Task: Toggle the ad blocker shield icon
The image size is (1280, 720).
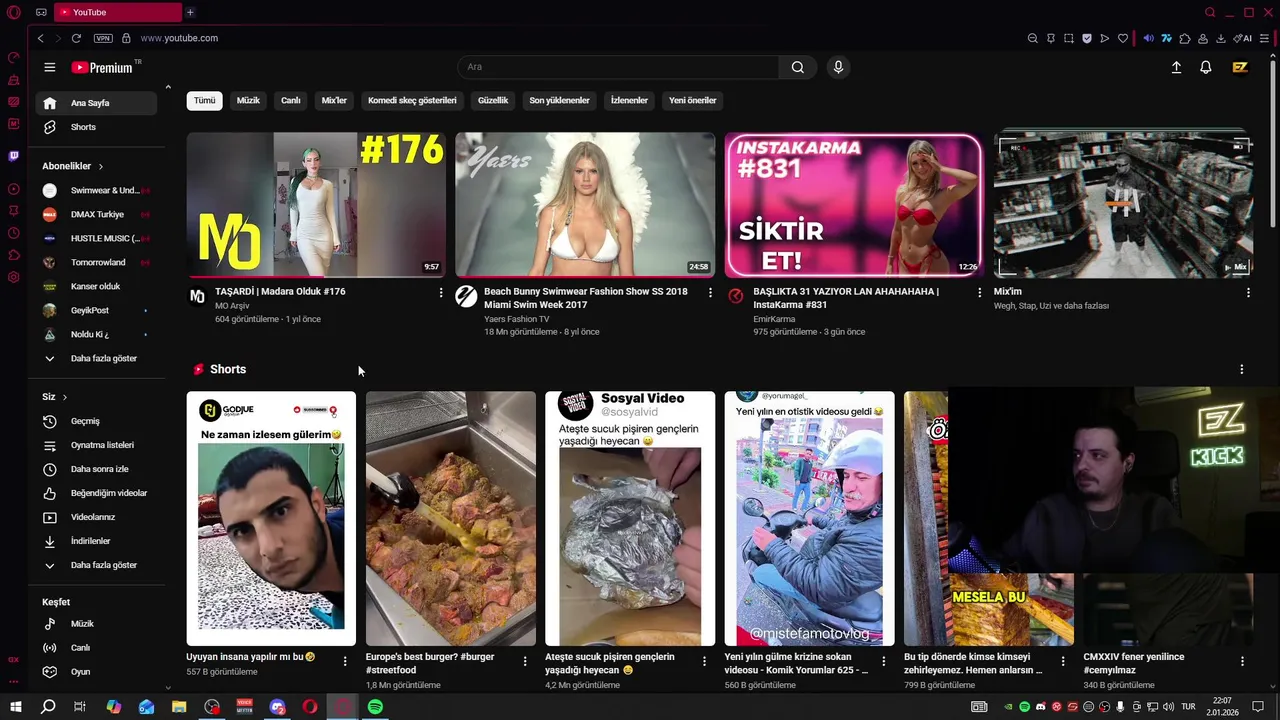Action: click(x=1087, y=38)
